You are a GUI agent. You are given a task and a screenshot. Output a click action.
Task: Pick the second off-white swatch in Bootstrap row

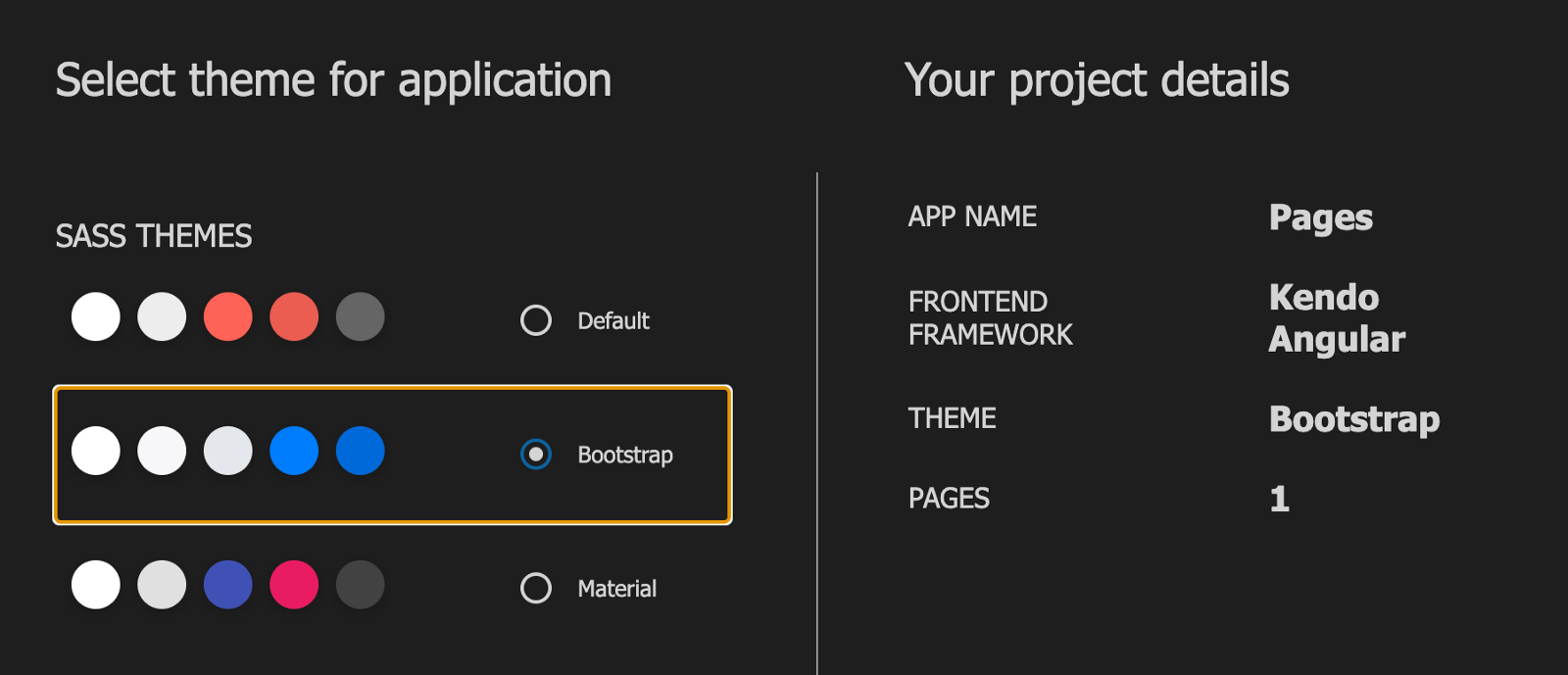pyautogui.click(x=162, y=451)
